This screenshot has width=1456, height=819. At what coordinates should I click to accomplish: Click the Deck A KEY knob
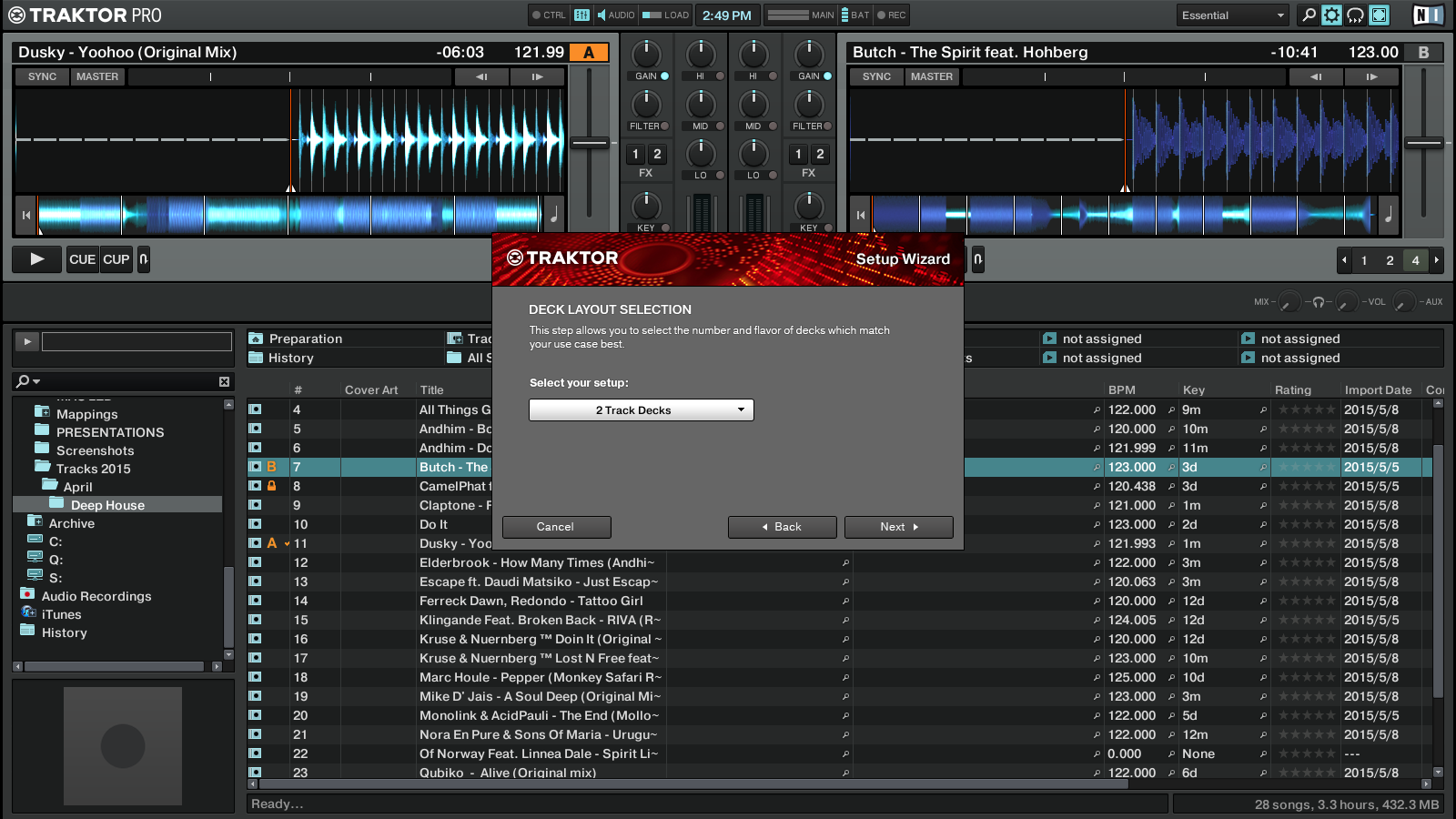(646, 206)
